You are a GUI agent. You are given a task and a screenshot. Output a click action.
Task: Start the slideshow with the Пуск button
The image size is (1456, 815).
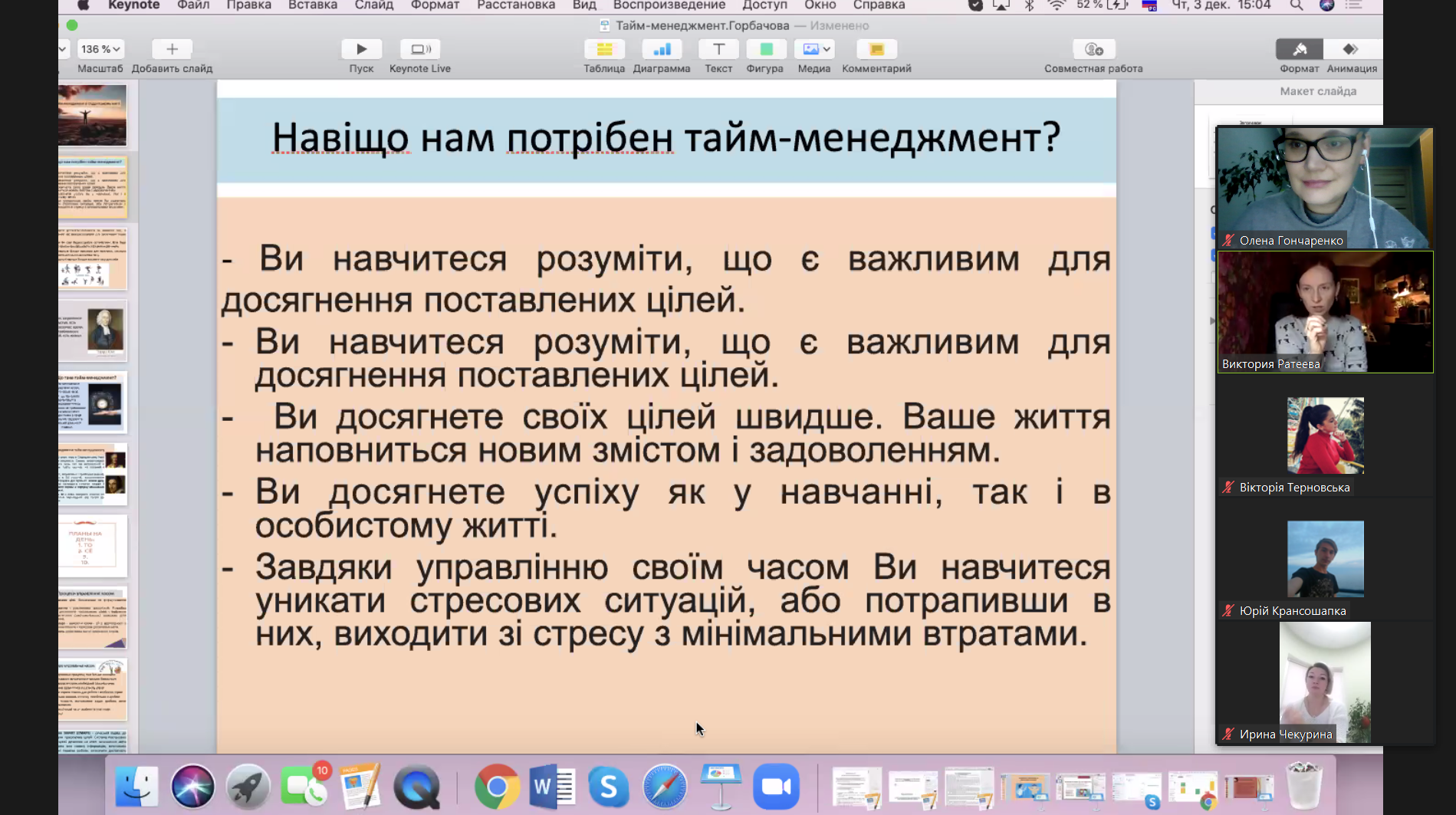point(361,49)
